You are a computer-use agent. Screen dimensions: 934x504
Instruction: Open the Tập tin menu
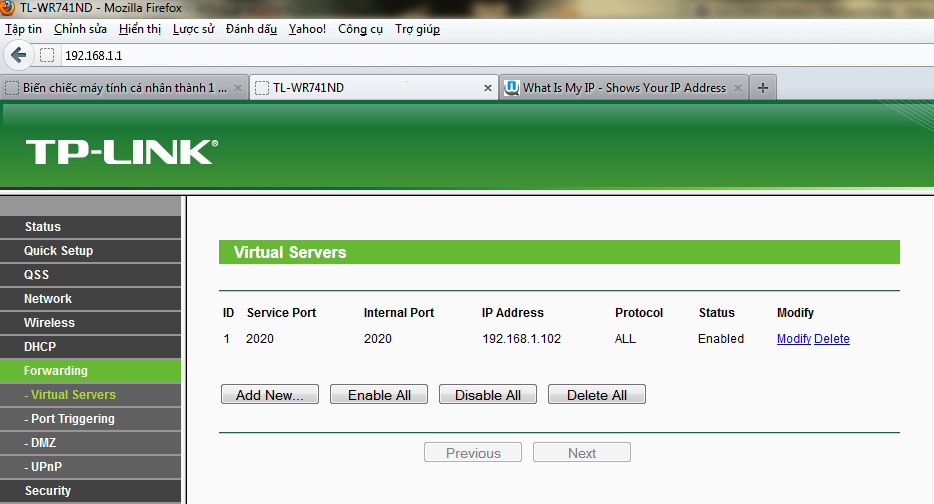click(x=23, y=29)
